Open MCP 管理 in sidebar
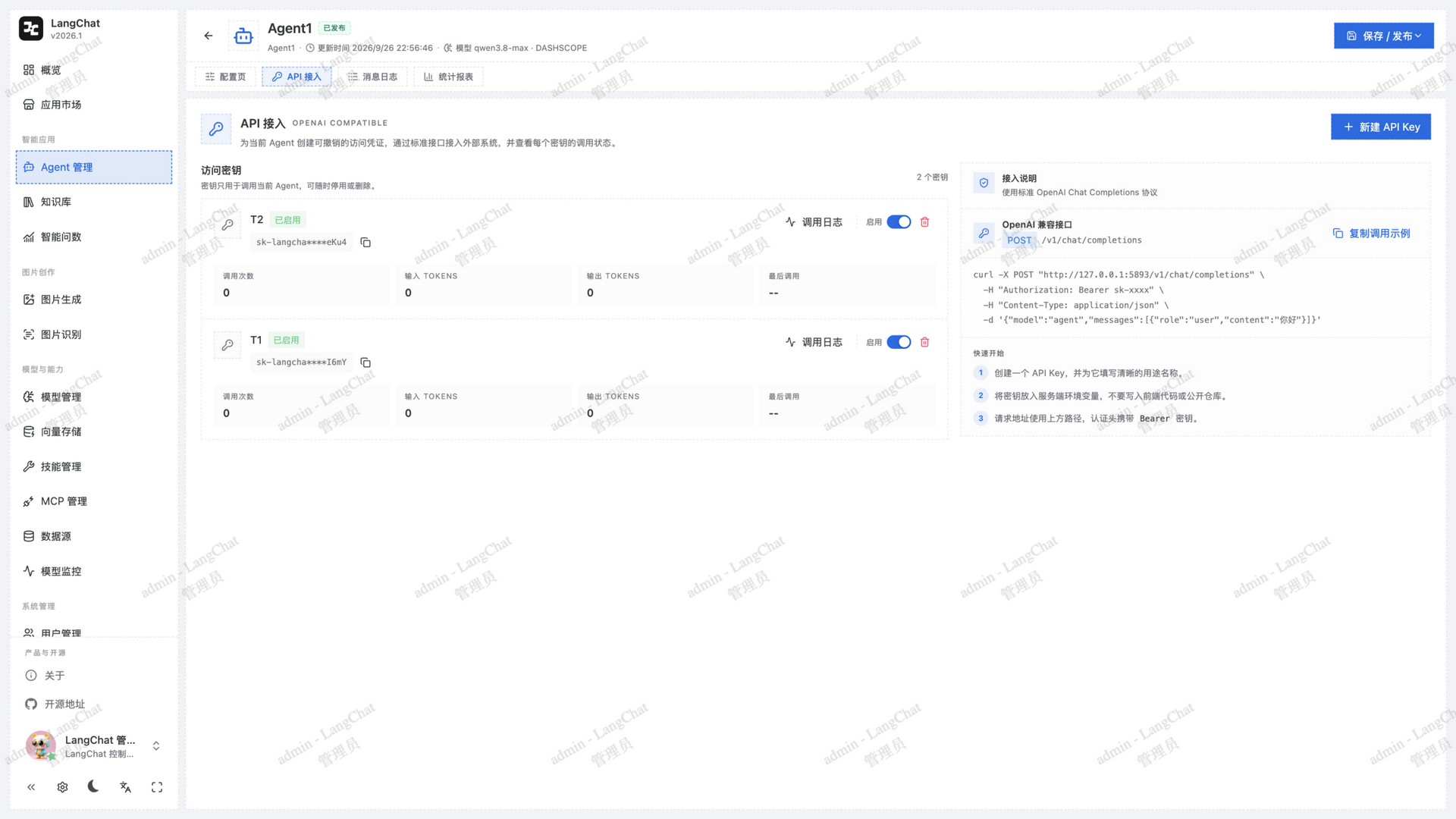 point(94,501)
